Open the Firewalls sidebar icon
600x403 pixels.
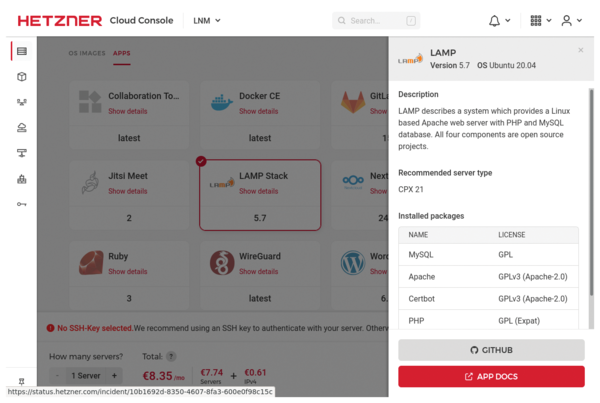pos(22,179)
